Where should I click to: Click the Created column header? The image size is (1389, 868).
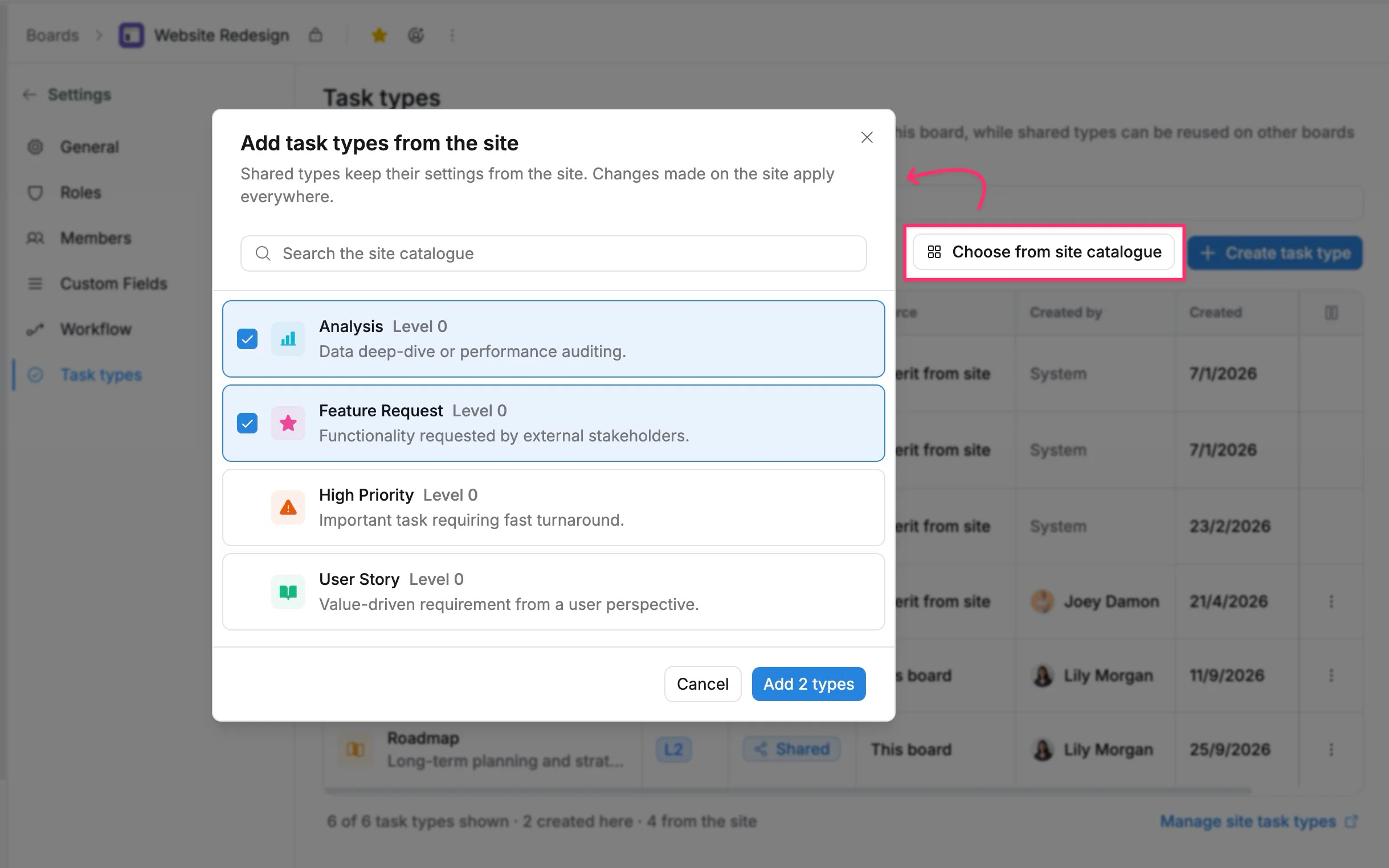1215,312
